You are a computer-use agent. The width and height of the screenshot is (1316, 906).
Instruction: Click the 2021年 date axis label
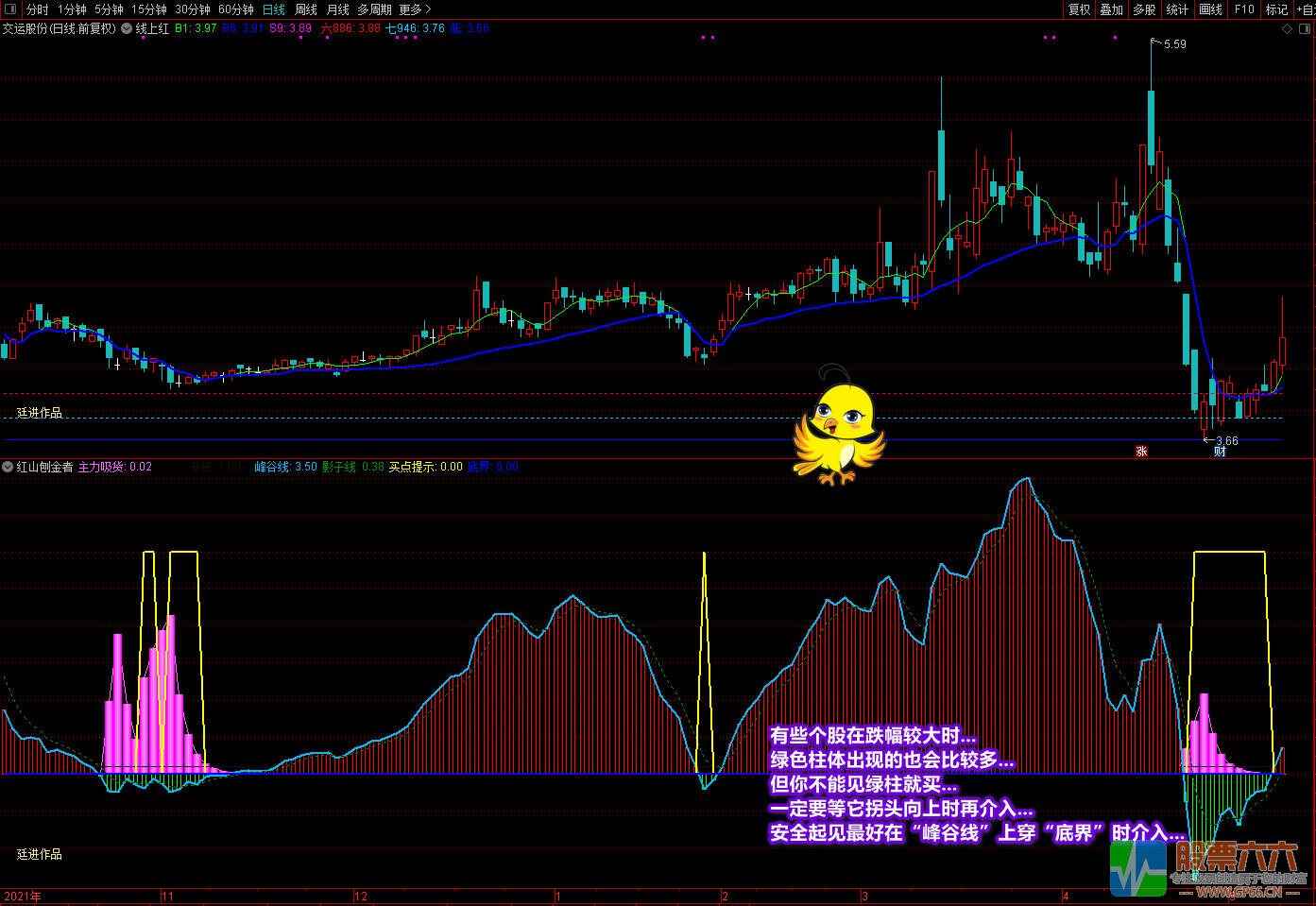(x=23, y=897)
